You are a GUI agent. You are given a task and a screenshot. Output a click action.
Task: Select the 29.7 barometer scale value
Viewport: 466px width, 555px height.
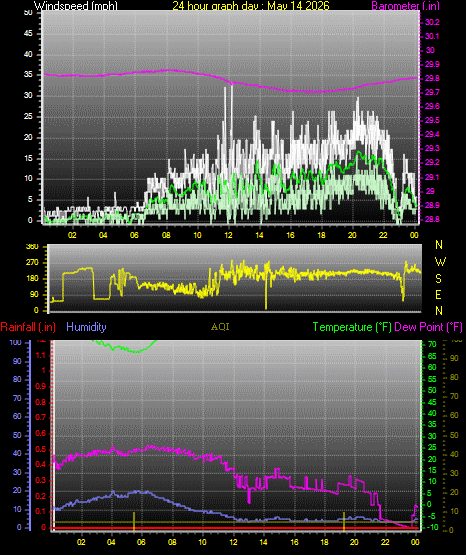click(432, 92)
